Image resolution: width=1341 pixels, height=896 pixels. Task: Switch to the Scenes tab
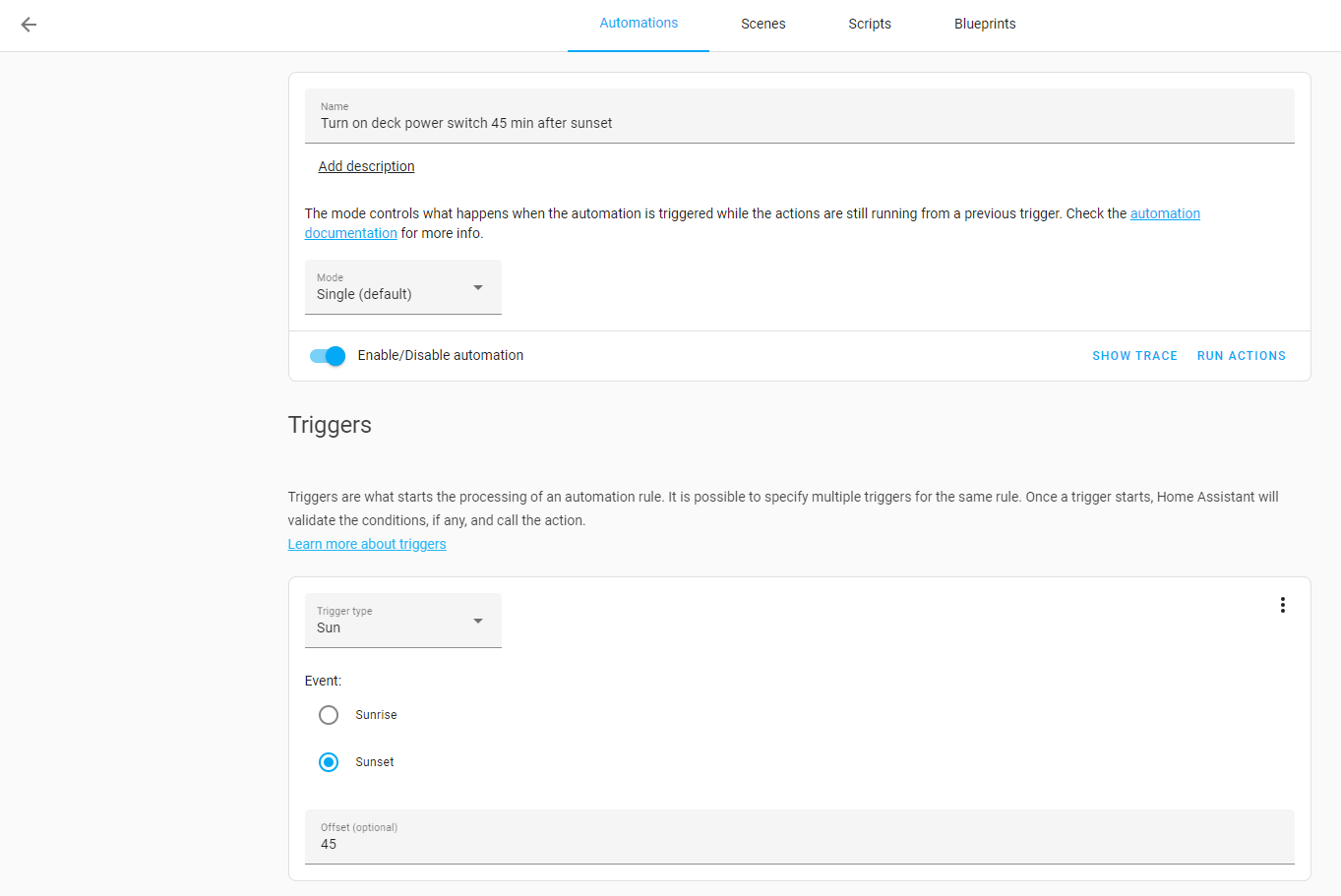tap(762, 25)
